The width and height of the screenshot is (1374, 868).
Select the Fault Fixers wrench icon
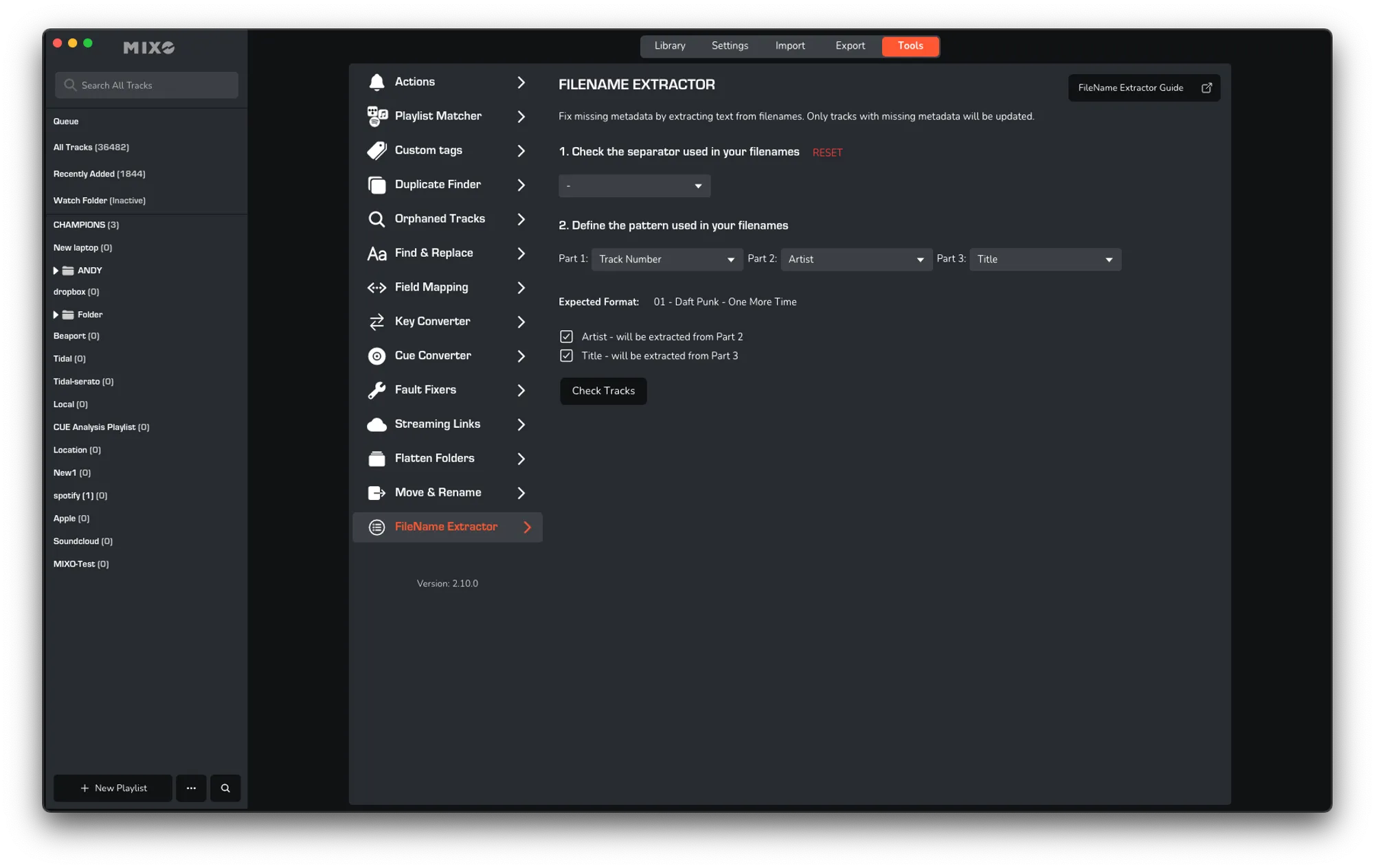[x=376, y=390]
